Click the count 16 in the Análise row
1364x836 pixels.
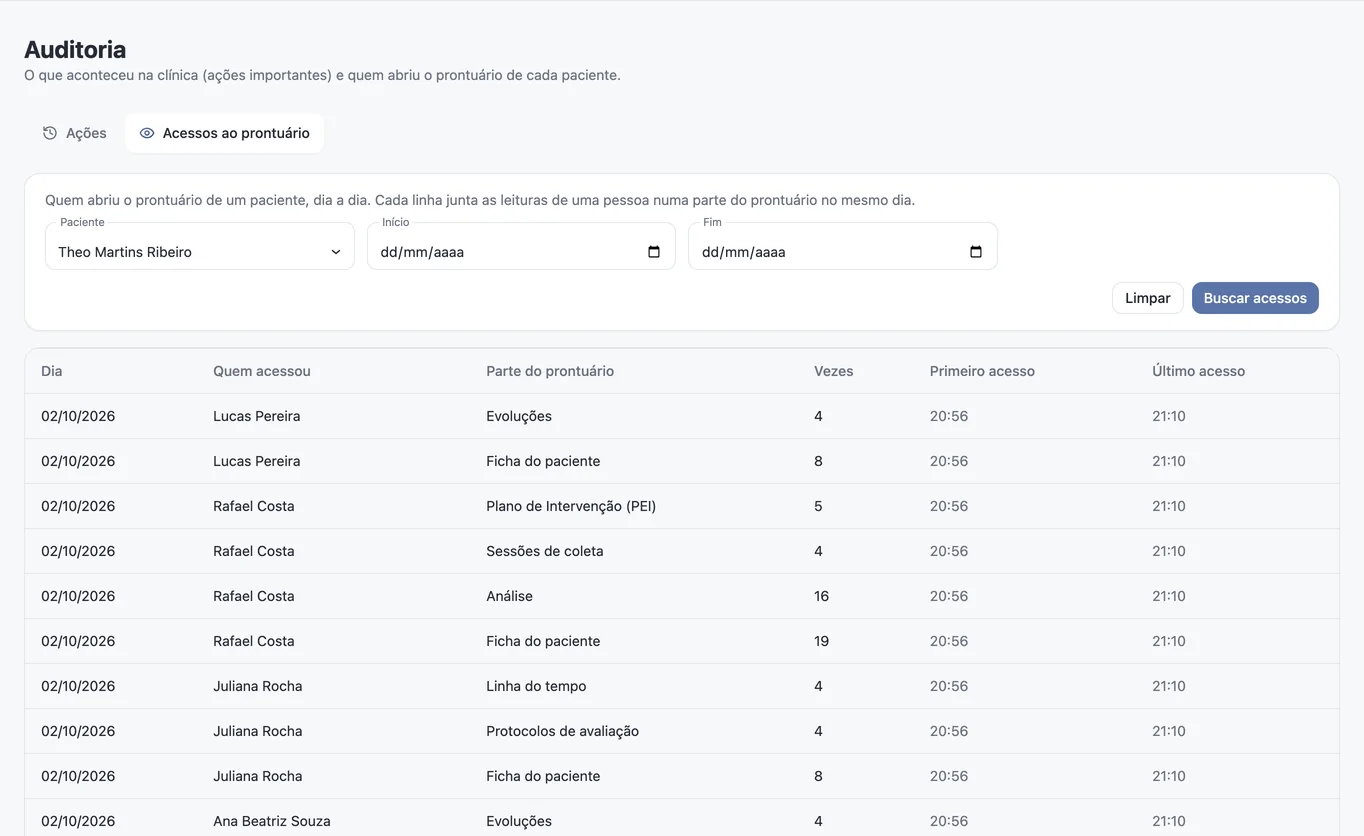coord(822,596)
